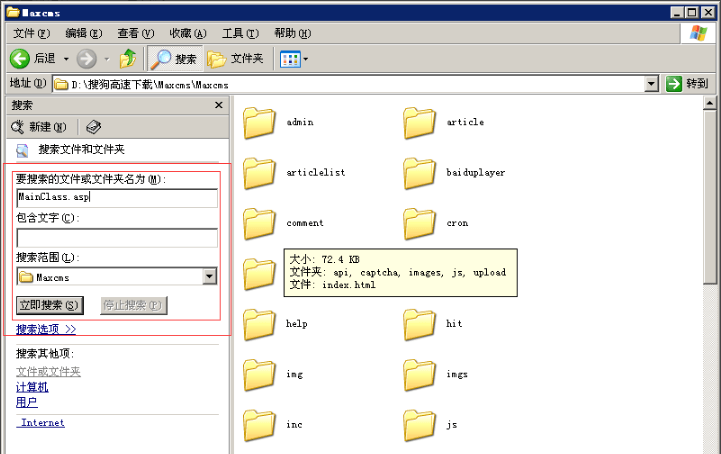The image size is (721, 454).
Task: Click the address bar path field
Action: 349,84
